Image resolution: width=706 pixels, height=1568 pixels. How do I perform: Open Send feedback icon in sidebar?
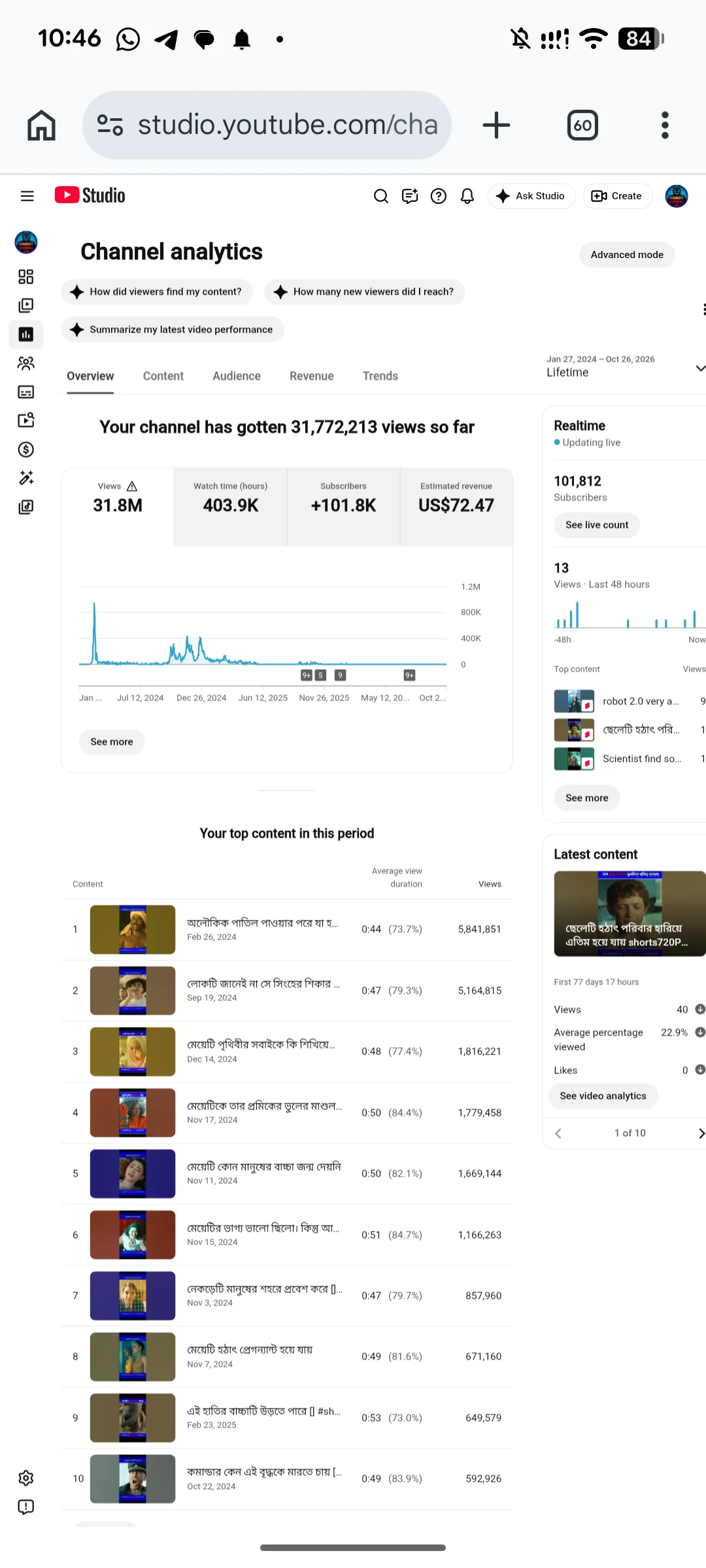pos(26,1507)
